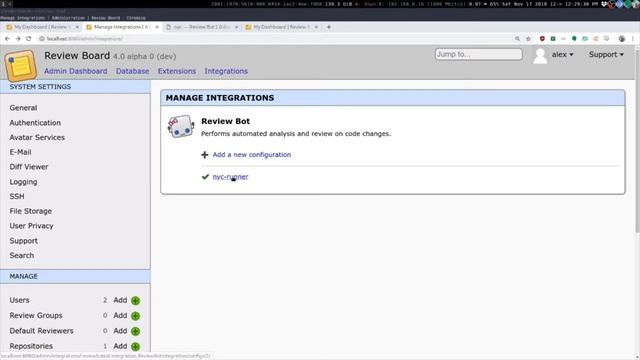Viewport: 640px width, 360px height.
Task: Open Search settings in sidebar
Action: pos(22,256)
